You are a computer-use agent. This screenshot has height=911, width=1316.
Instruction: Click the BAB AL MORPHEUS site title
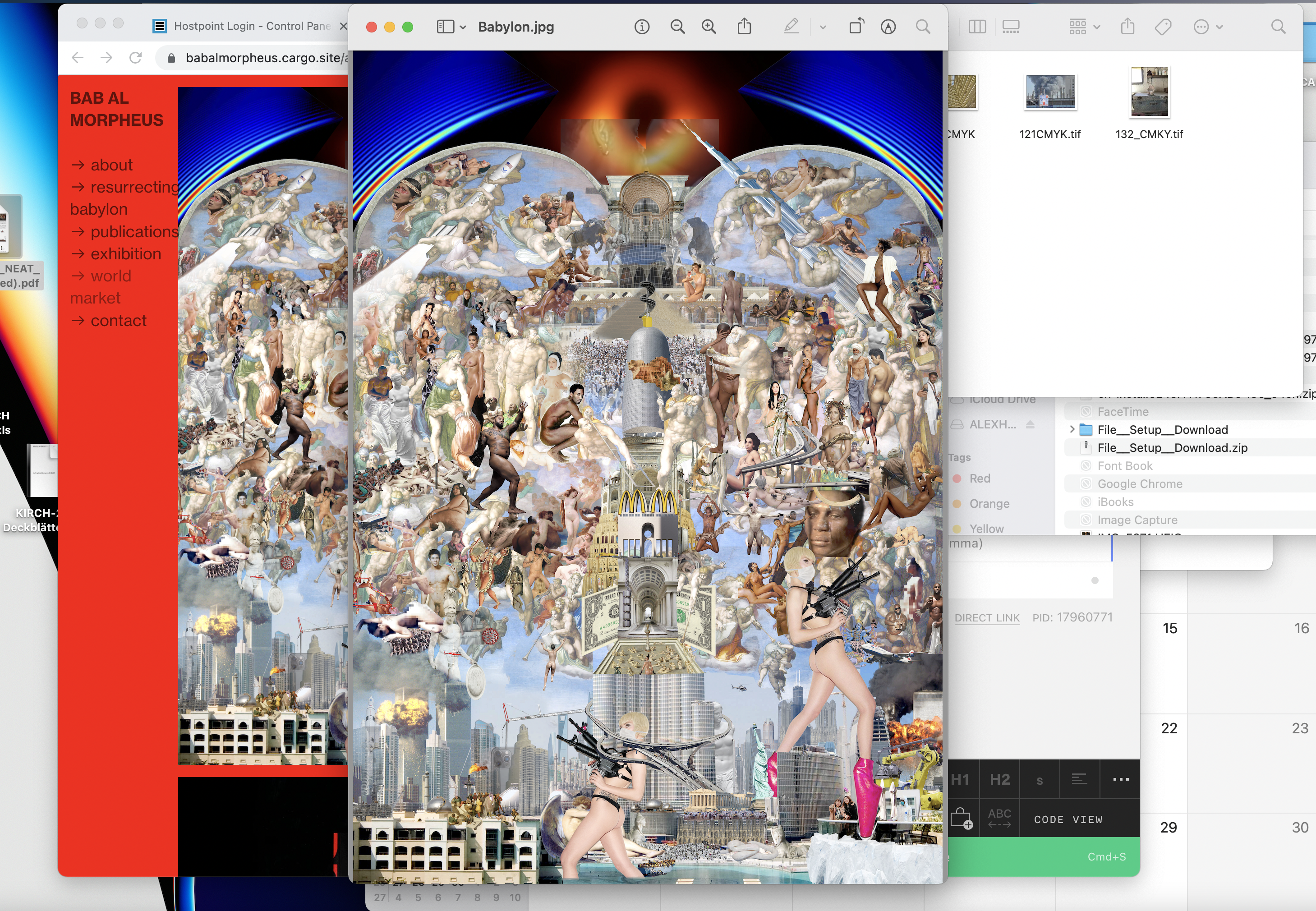tap(116, 109)
